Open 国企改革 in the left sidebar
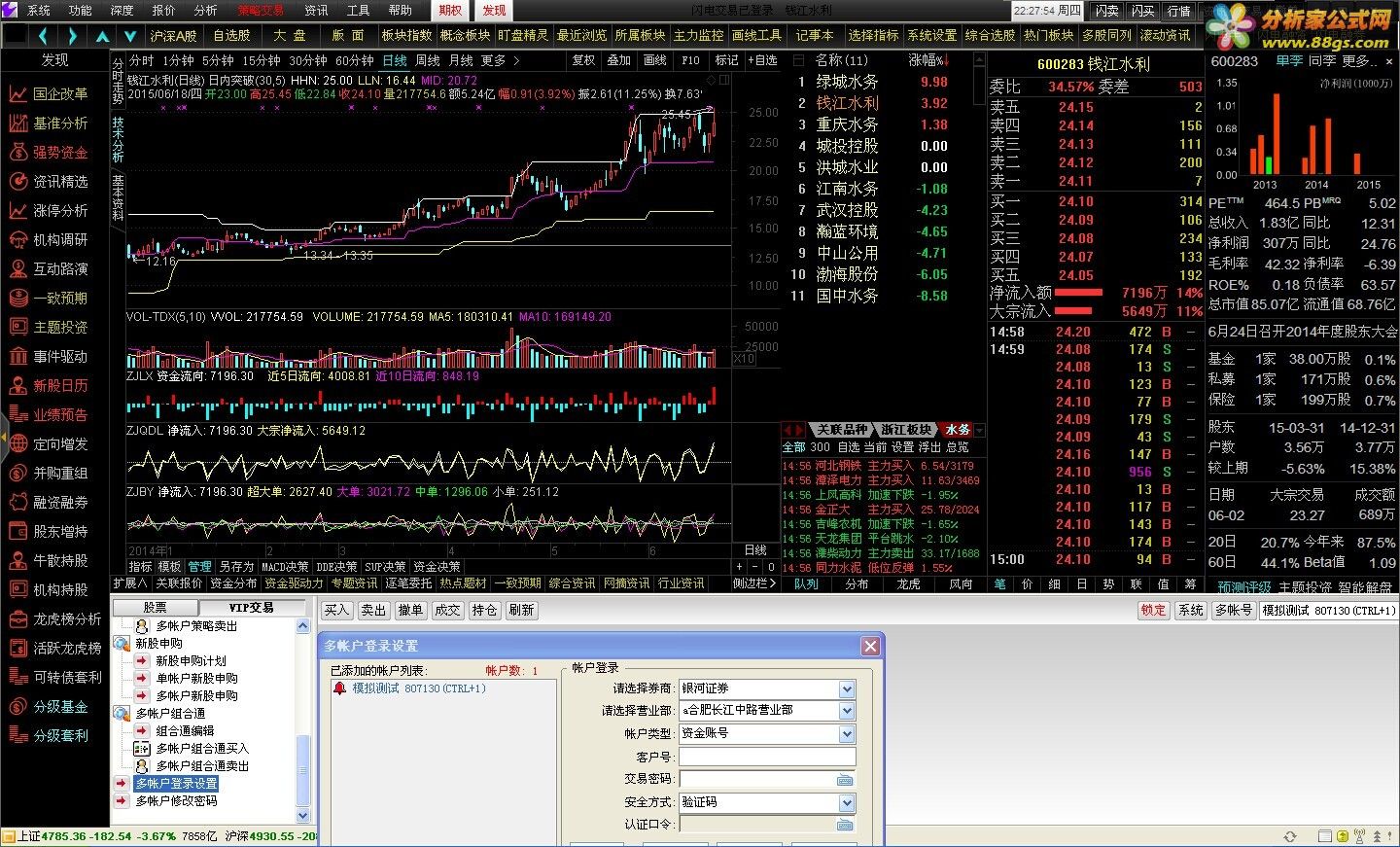This screenshot has height=847, width=1400. tap(60, 94)
